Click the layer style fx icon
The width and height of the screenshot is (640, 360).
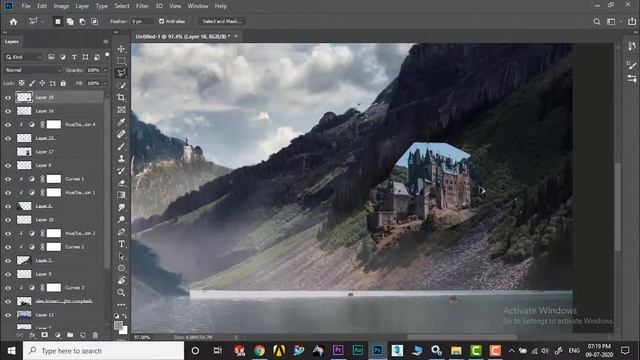click(32, 335)
